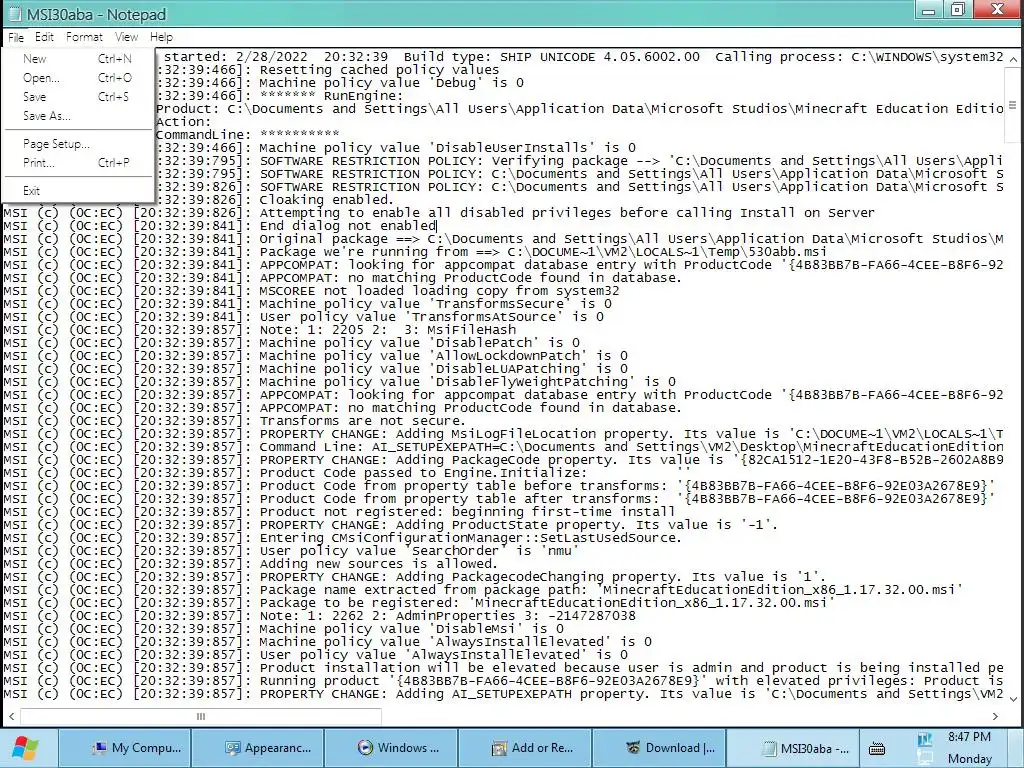Click 'Package we're running from' line

(543, 252)
